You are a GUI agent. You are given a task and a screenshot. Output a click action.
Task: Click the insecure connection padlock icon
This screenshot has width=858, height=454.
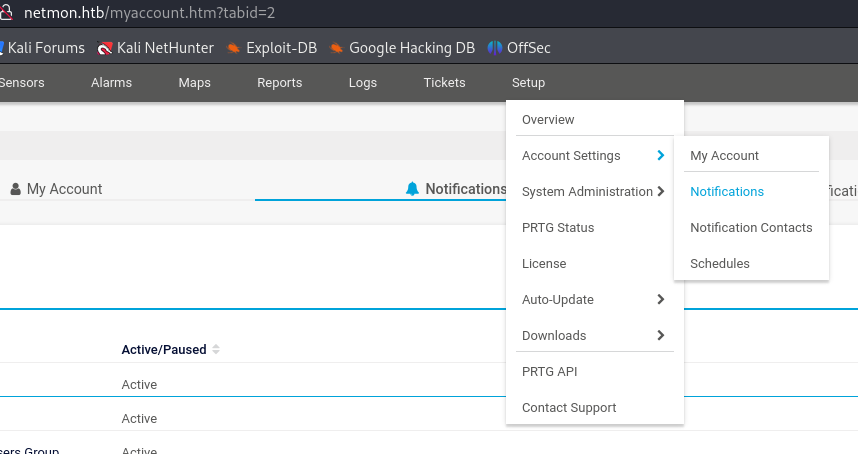click(x=5, y=12)
